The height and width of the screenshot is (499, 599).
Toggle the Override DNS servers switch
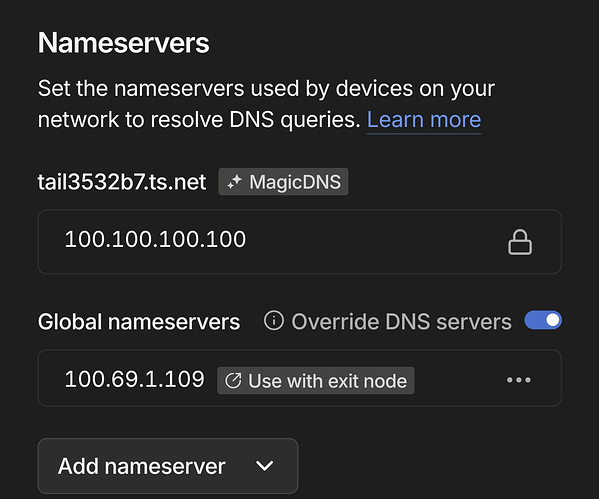coord(543,320)
